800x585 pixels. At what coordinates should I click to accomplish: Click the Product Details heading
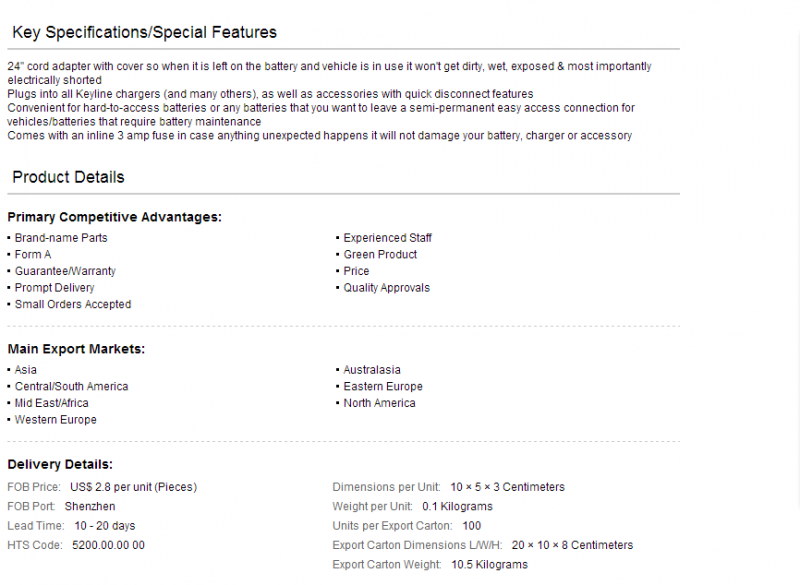[x=68, y=177]
